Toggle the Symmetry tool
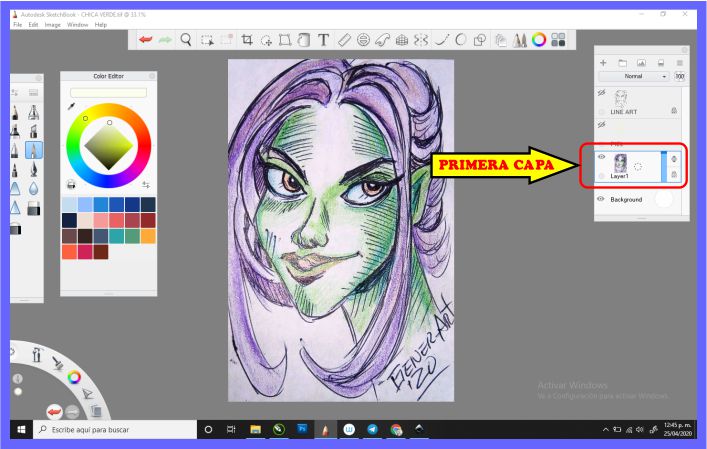Viewport: 707px width, 449px height. [x=421, y=40]
